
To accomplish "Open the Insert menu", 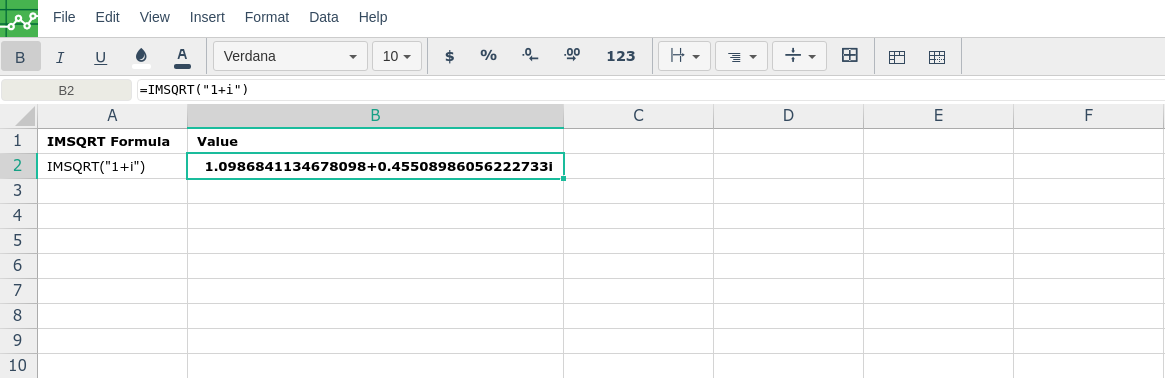I will pos(207,17).
